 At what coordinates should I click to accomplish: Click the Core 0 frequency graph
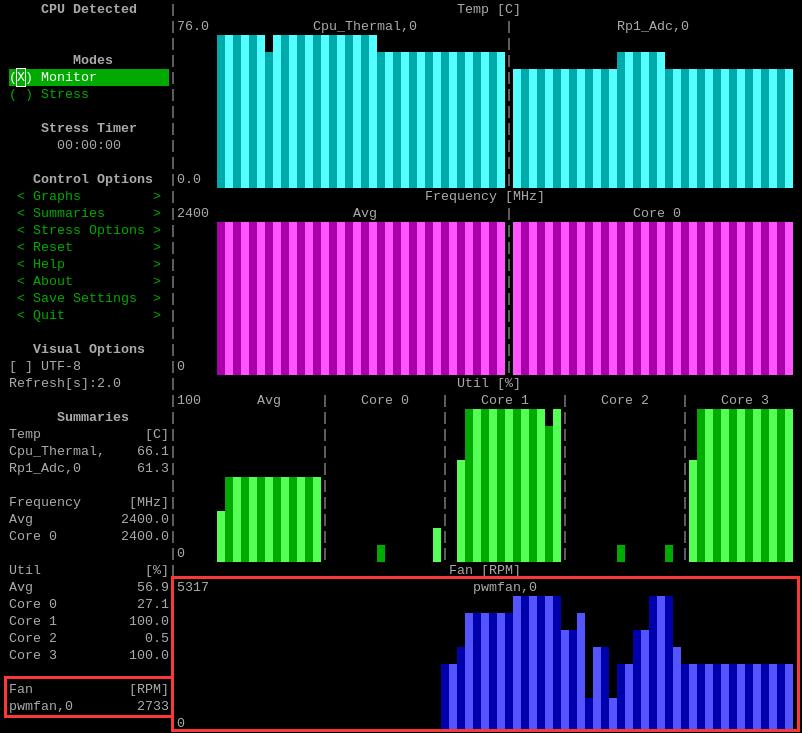[x=652, y=298]
